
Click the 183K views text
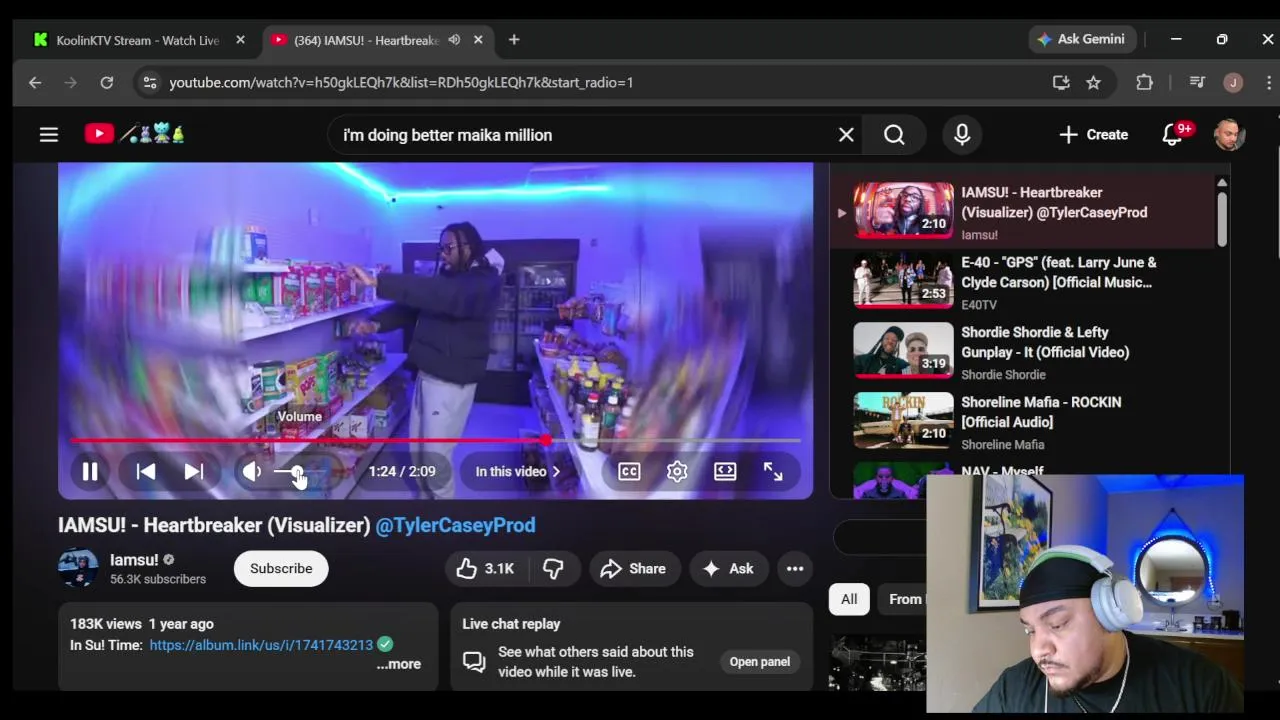(106, 624)
